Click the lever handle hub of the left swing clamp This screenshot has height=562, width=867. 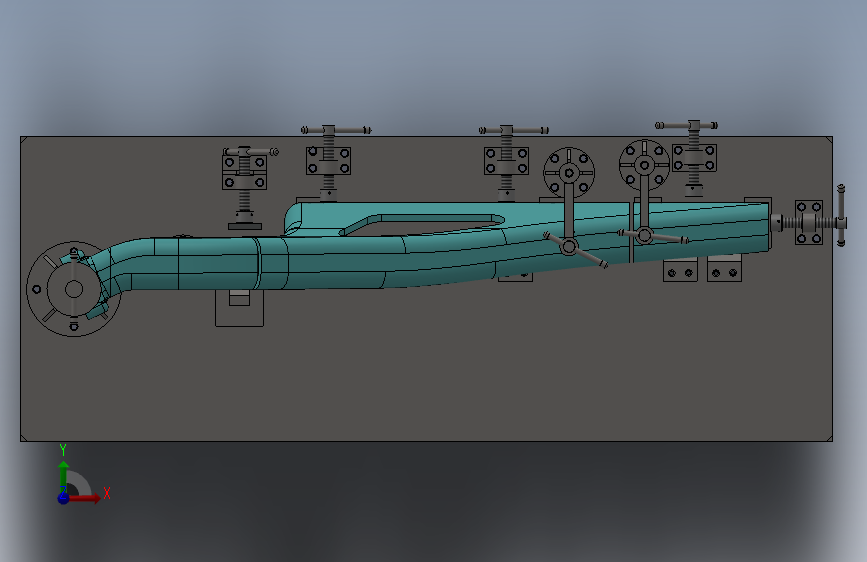coord(569,247)
